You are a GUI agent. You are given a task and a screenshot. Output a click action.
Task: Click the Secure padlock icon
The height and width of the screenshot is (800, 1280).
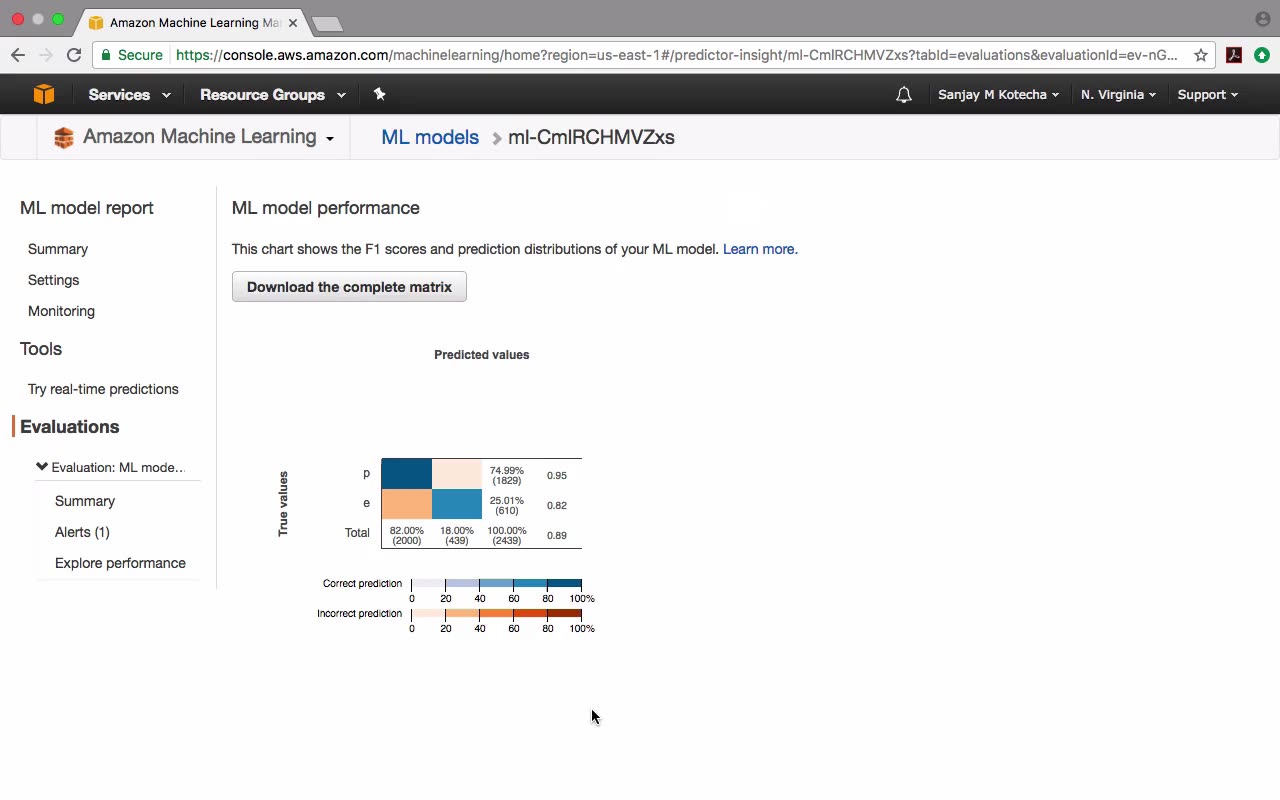pyautogui.click(x=107, y=55)
